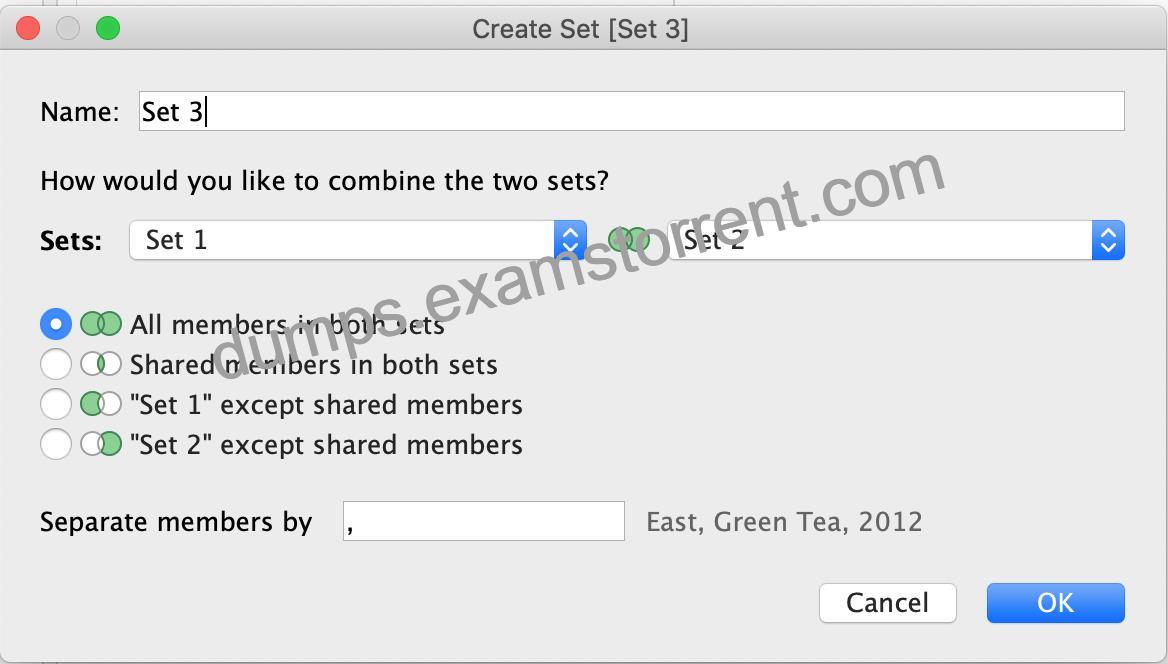Open the Set 1 dropdown arrows
Image resolution: width=1168 pixels, height=664 pixels.
[570, 240]
